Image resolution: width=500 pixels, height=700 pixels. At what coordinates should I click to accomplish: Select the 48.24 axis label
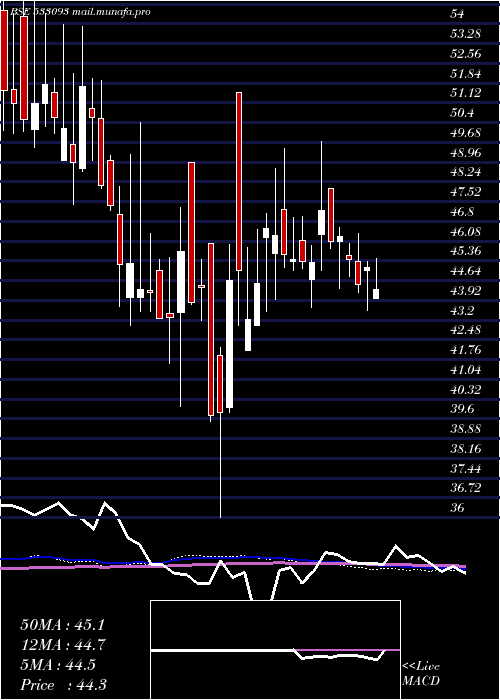pos(465,172)
